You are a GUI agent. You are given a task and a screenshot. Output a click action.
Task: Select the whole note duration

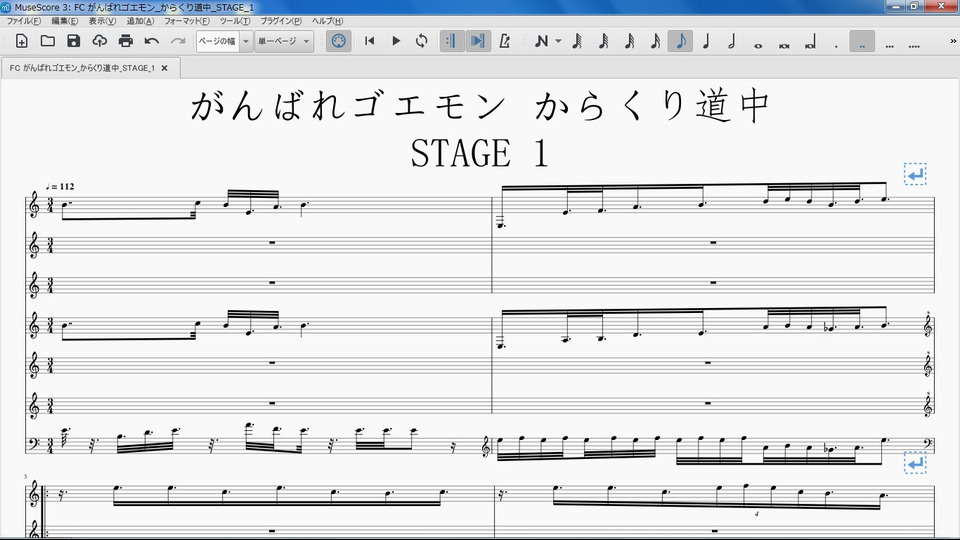click(x=758, y=44)
